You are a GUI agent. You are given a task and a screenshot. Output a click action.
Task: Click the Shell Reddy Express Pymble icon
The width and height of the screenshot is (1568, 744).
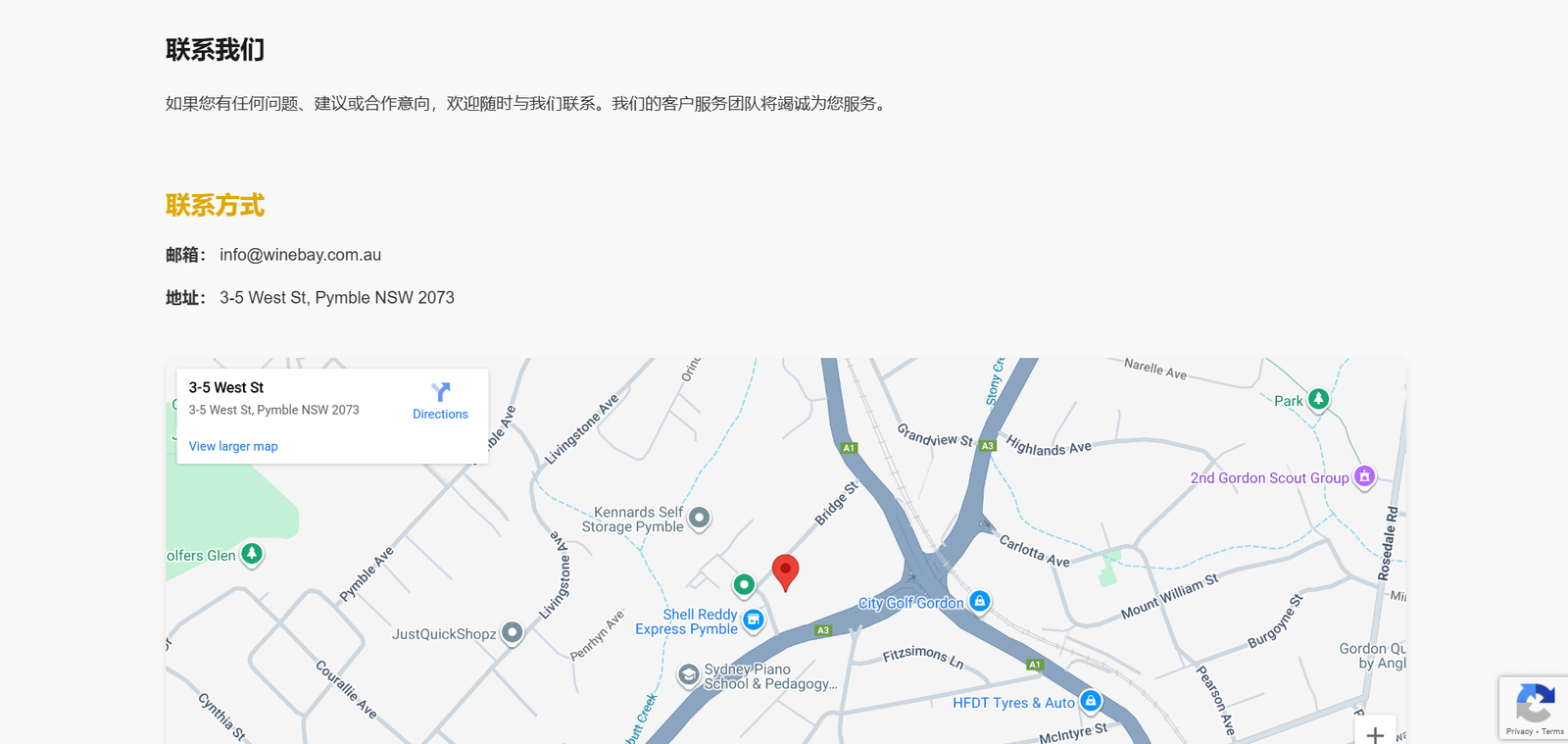(753, 620)
